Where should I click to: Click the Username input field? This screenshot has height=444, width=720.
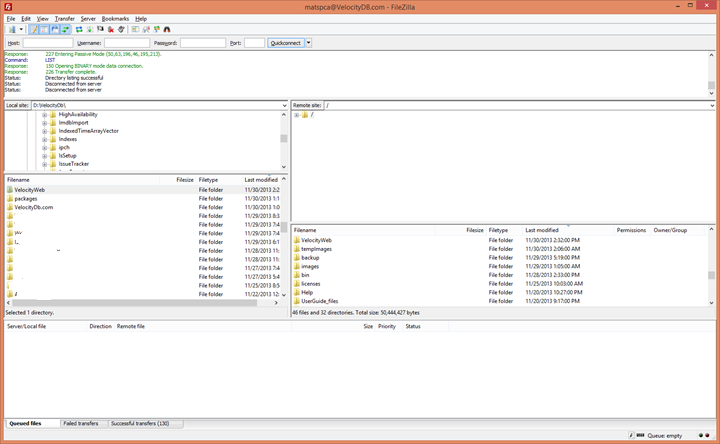click(127, 43)
